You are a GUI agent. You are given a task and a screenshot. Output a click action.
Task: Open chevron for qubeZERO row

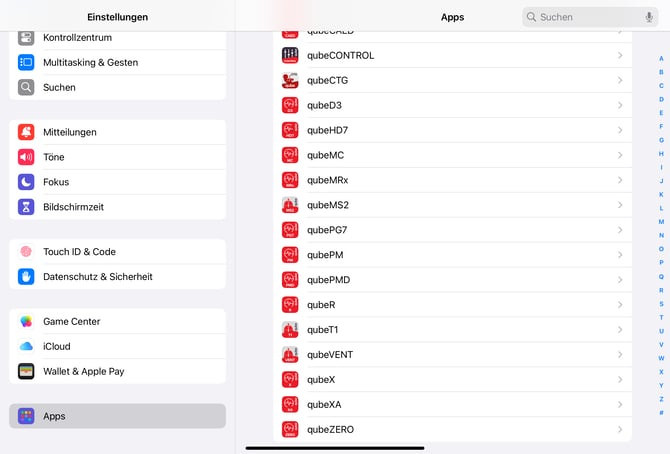(x=620, y=430)
